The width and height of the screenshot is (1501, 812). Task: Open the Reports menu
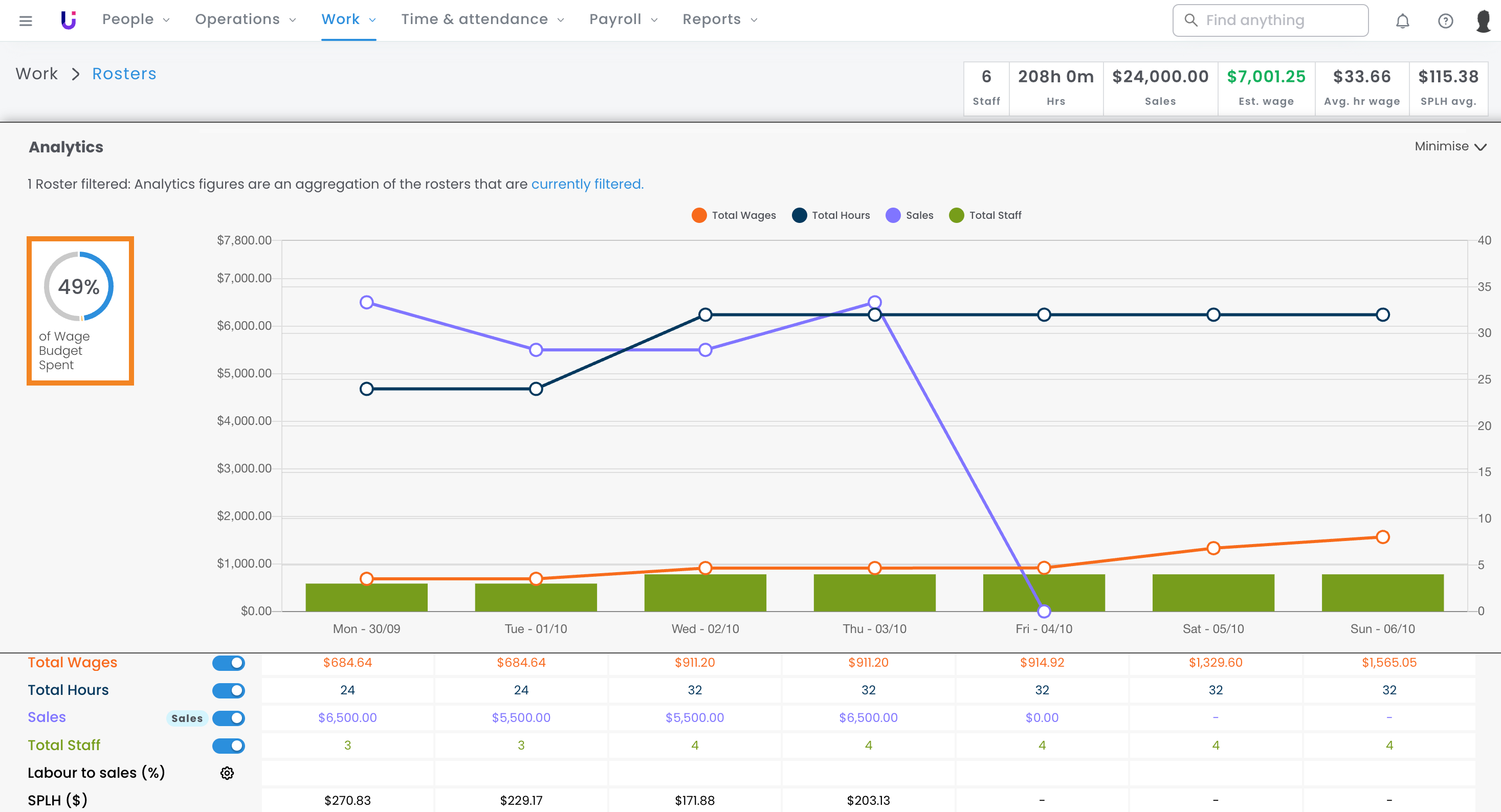tap(720, 20)
